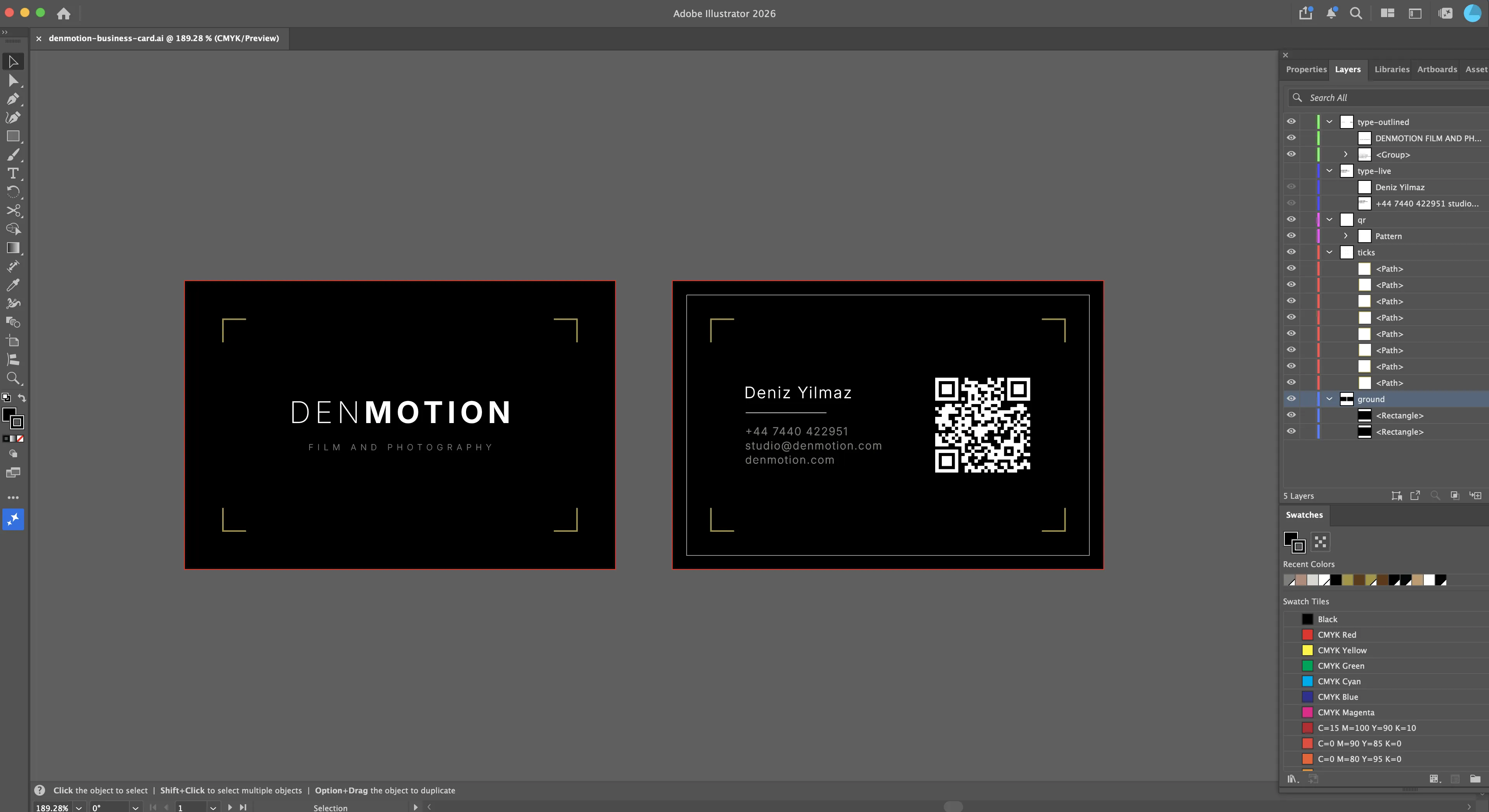Viewport: 1489px width, 812px height.
Task: Click the QR code on the artboard
Action: tap(982, 425)
